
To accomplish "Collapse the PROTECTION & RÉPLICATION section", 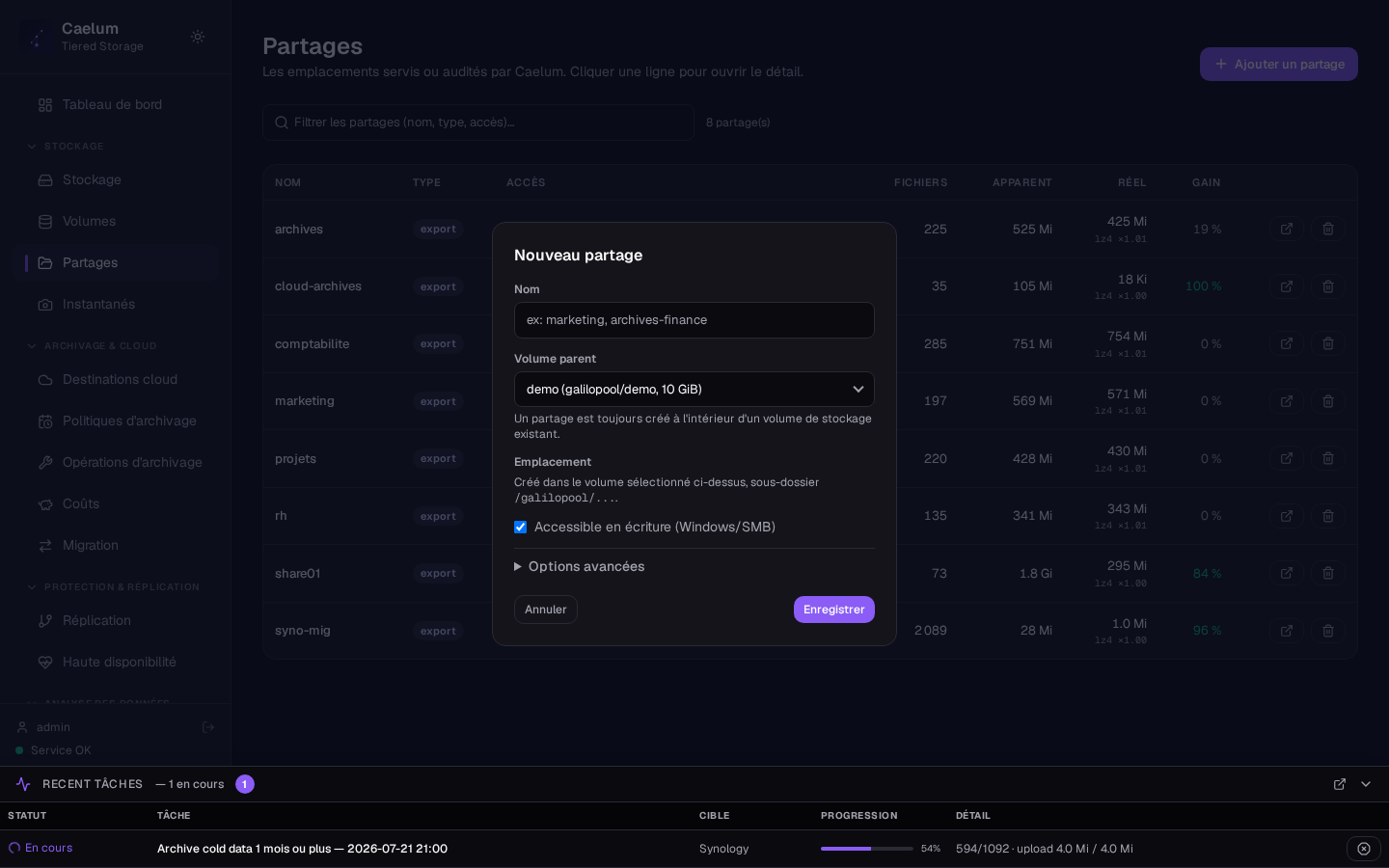I will click(x=113, y=586).
